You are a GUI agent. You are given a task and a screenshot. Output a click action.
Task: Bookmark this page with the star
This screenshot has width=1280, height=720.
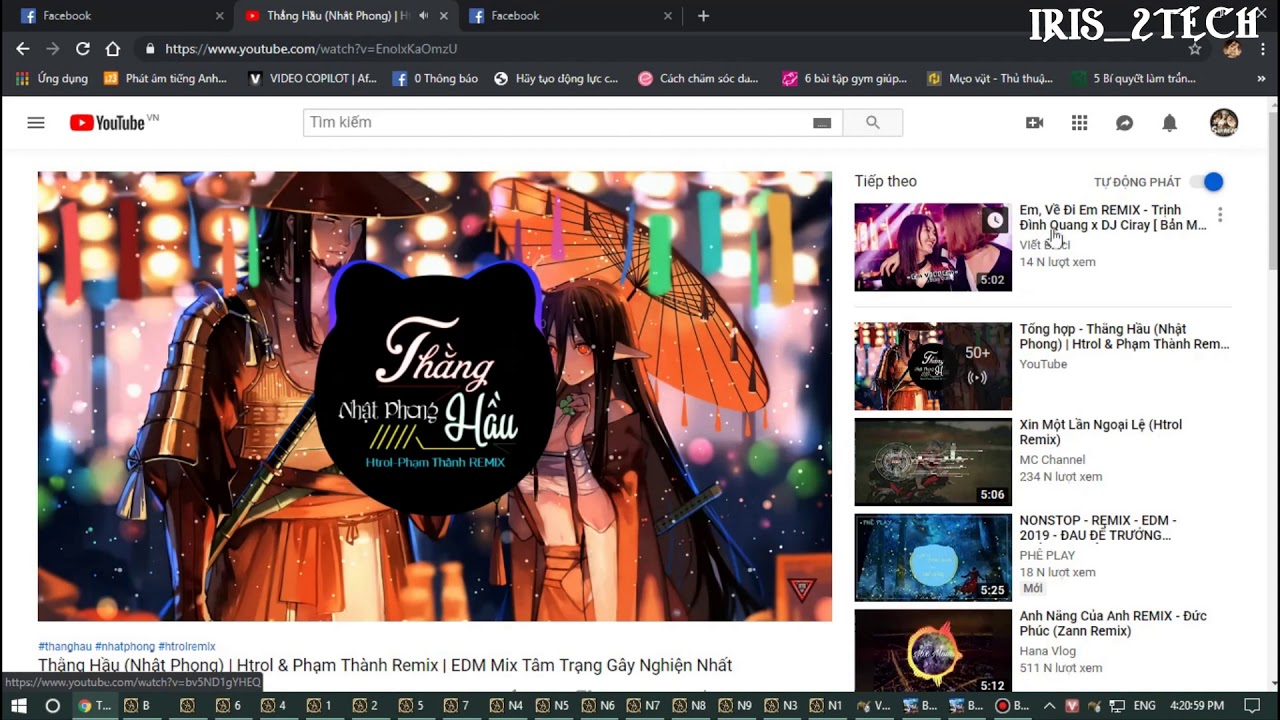point(1195,48)
